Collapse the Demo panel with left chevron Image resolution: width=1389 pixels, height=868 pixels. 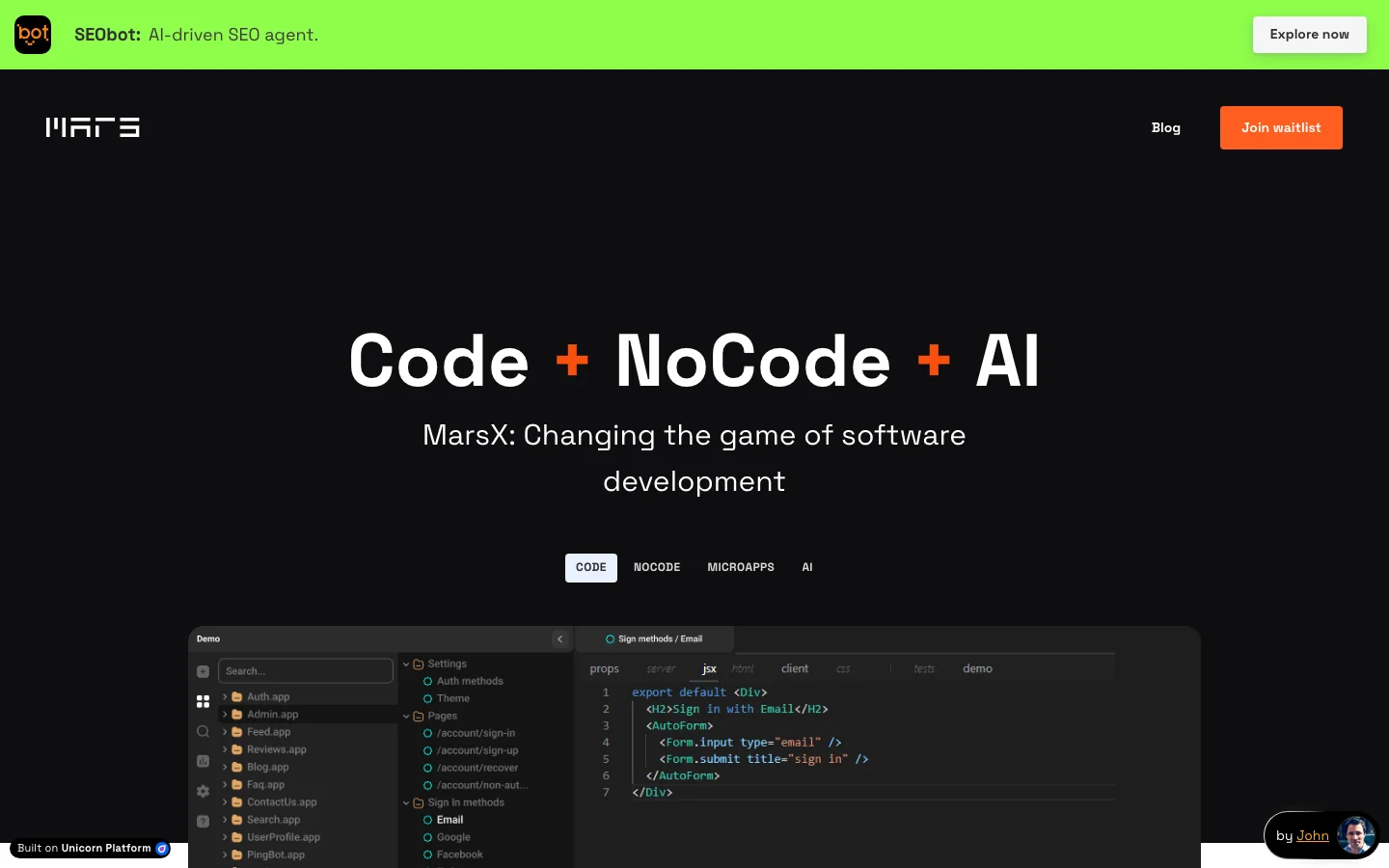[x=559, y=638]
